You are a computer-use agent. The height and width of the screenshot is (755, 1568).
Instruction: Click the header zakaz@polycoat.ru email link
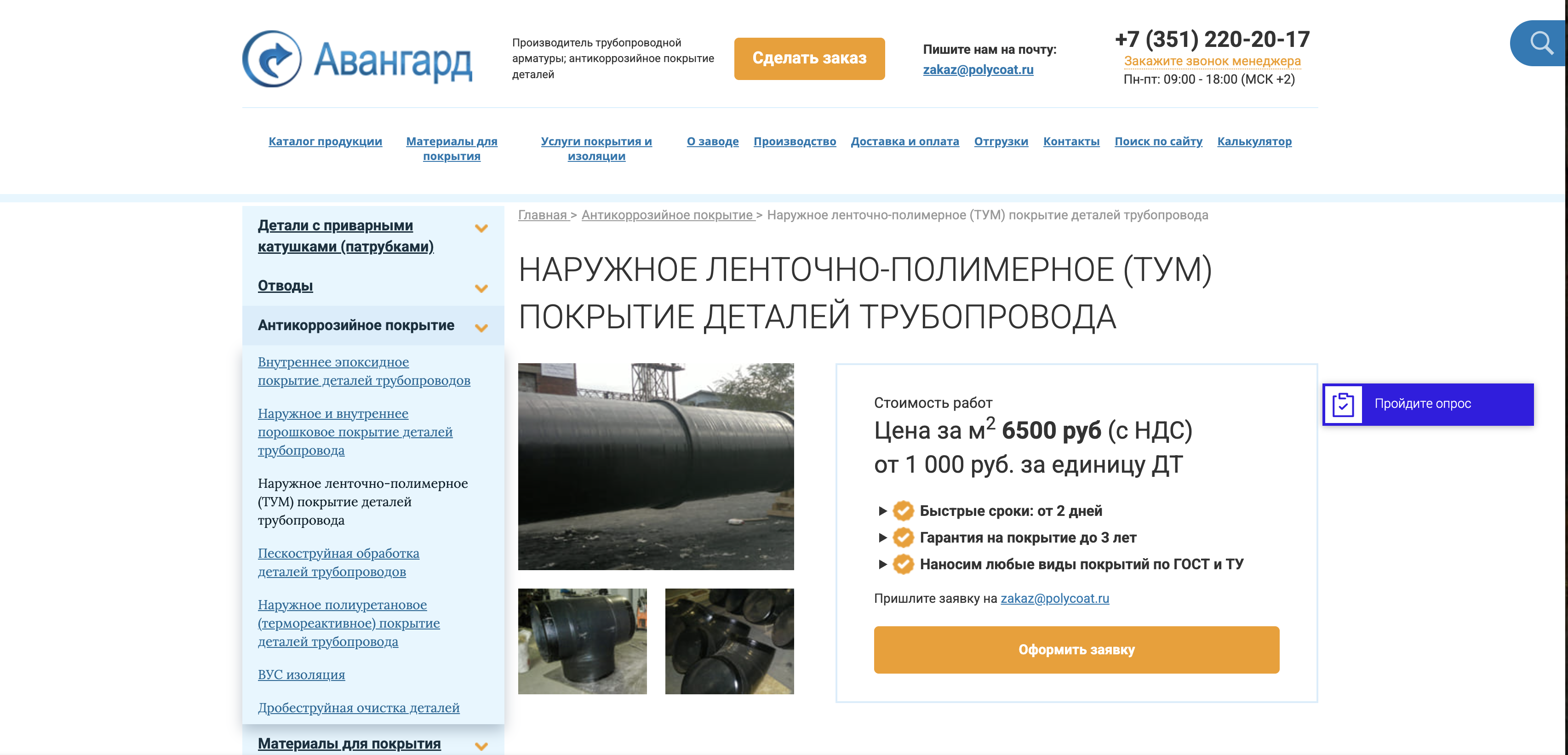pyautogui.click(x=978, y=69)
